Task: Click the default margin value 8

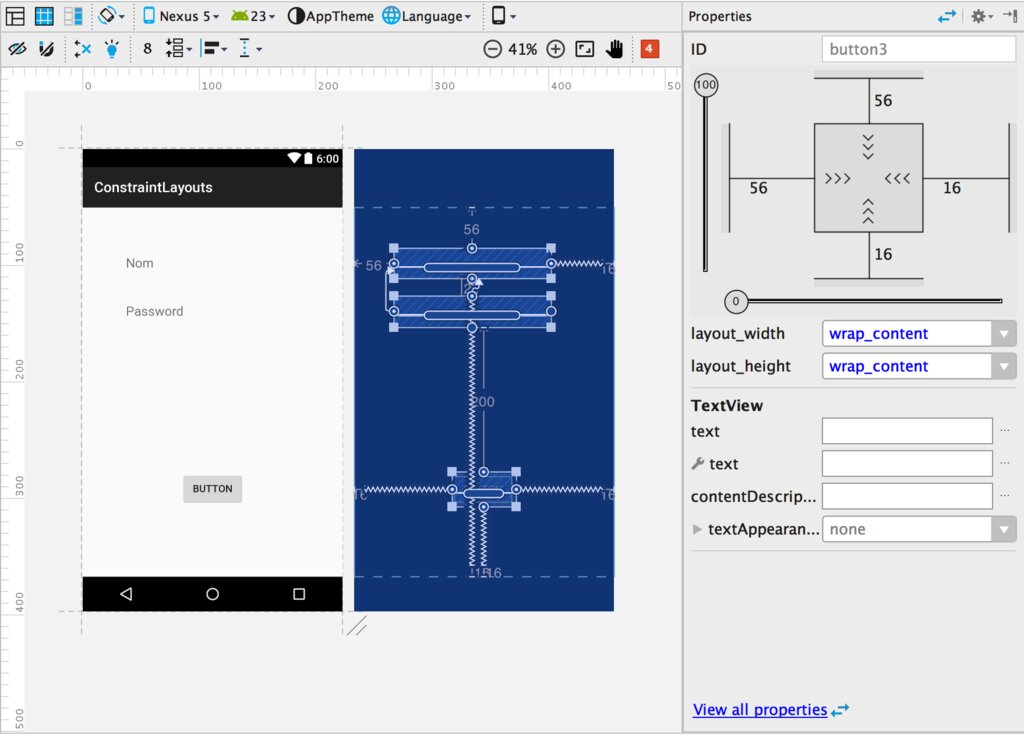Action: point(148,48)
